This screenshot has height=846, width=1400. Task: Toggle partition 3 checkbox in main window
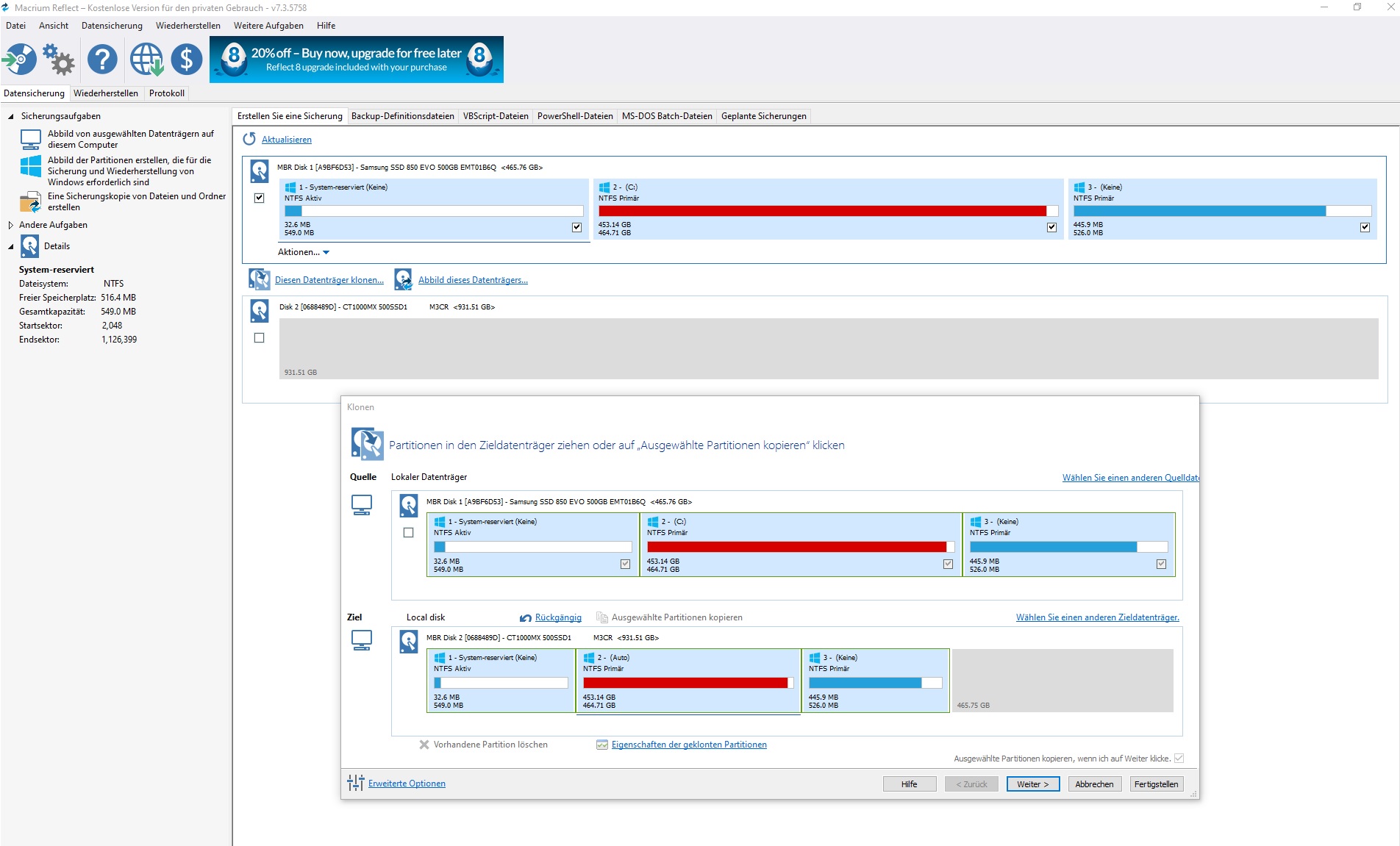(x=1365, y=227)
